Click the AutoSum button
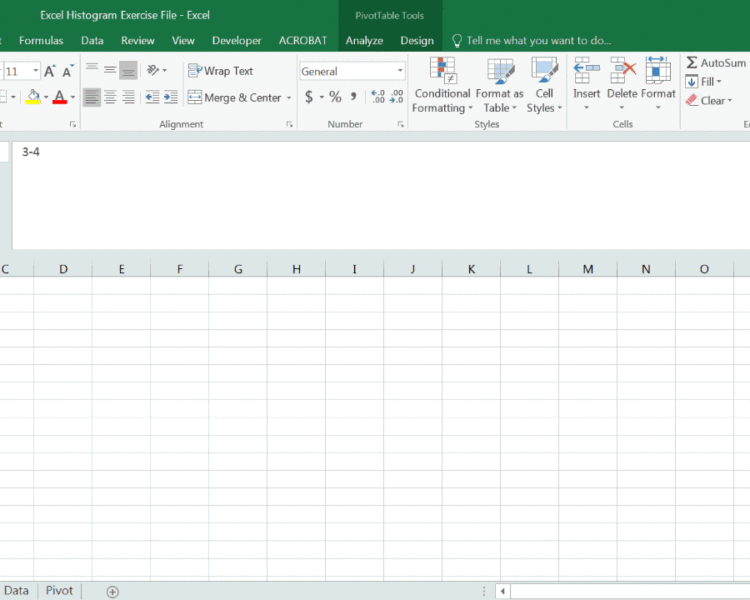The width and height of the screenshot is (750, 600). [715, 63]
